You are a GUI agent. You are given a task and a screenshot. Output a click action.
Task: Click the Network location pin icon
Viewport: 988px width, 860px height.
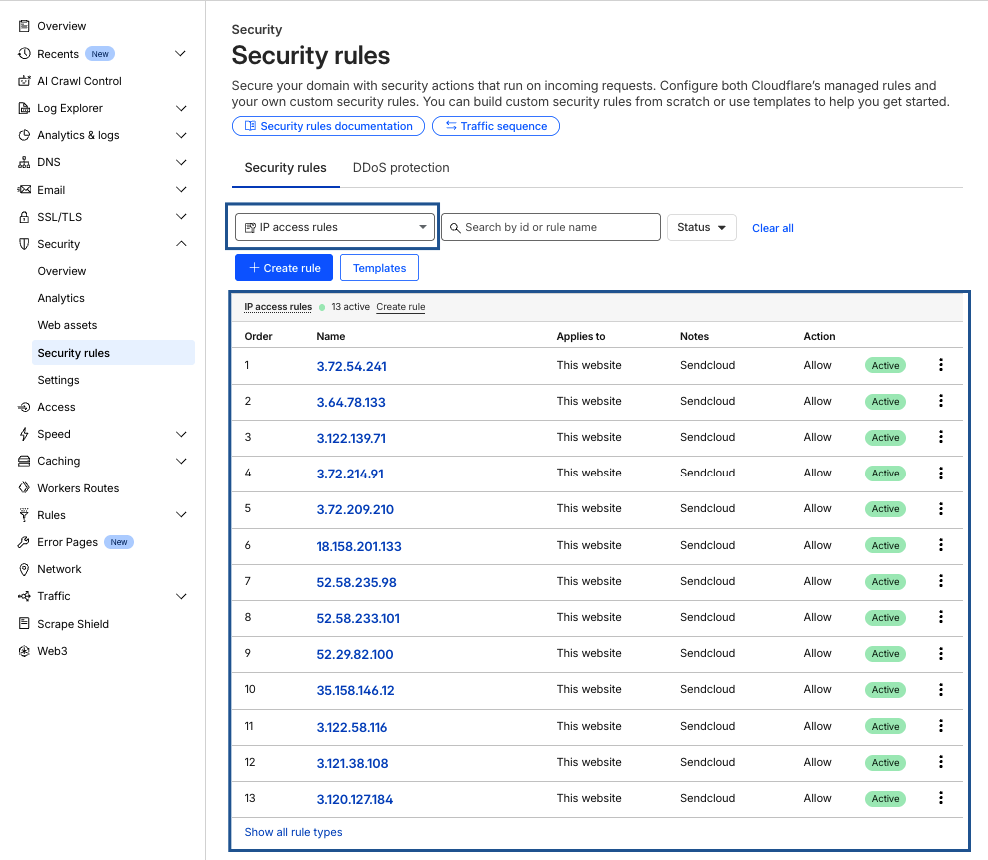point(24,569)
